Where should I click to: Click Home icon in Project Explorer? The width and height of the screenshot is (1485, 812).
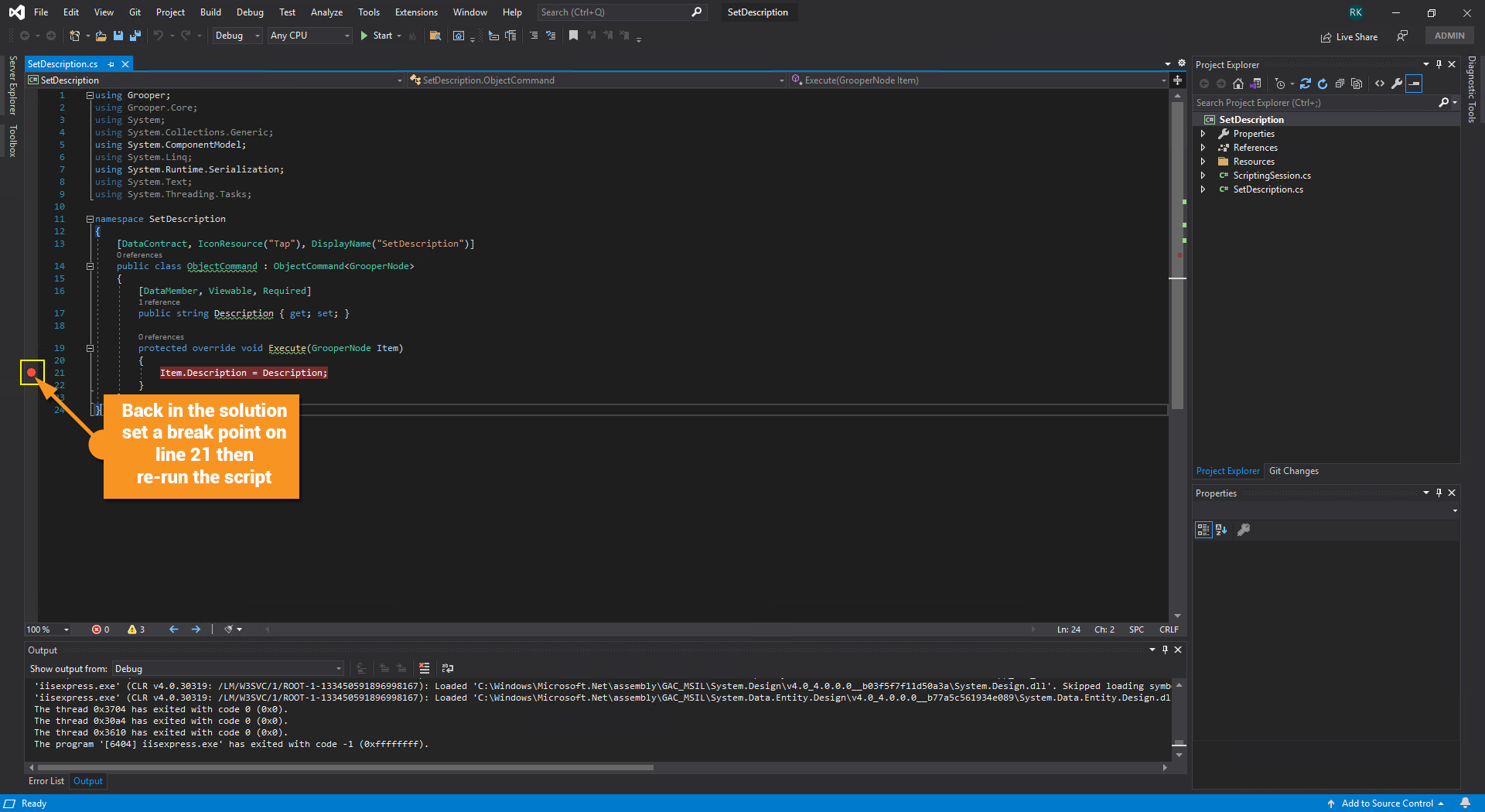click(1238, 84)
